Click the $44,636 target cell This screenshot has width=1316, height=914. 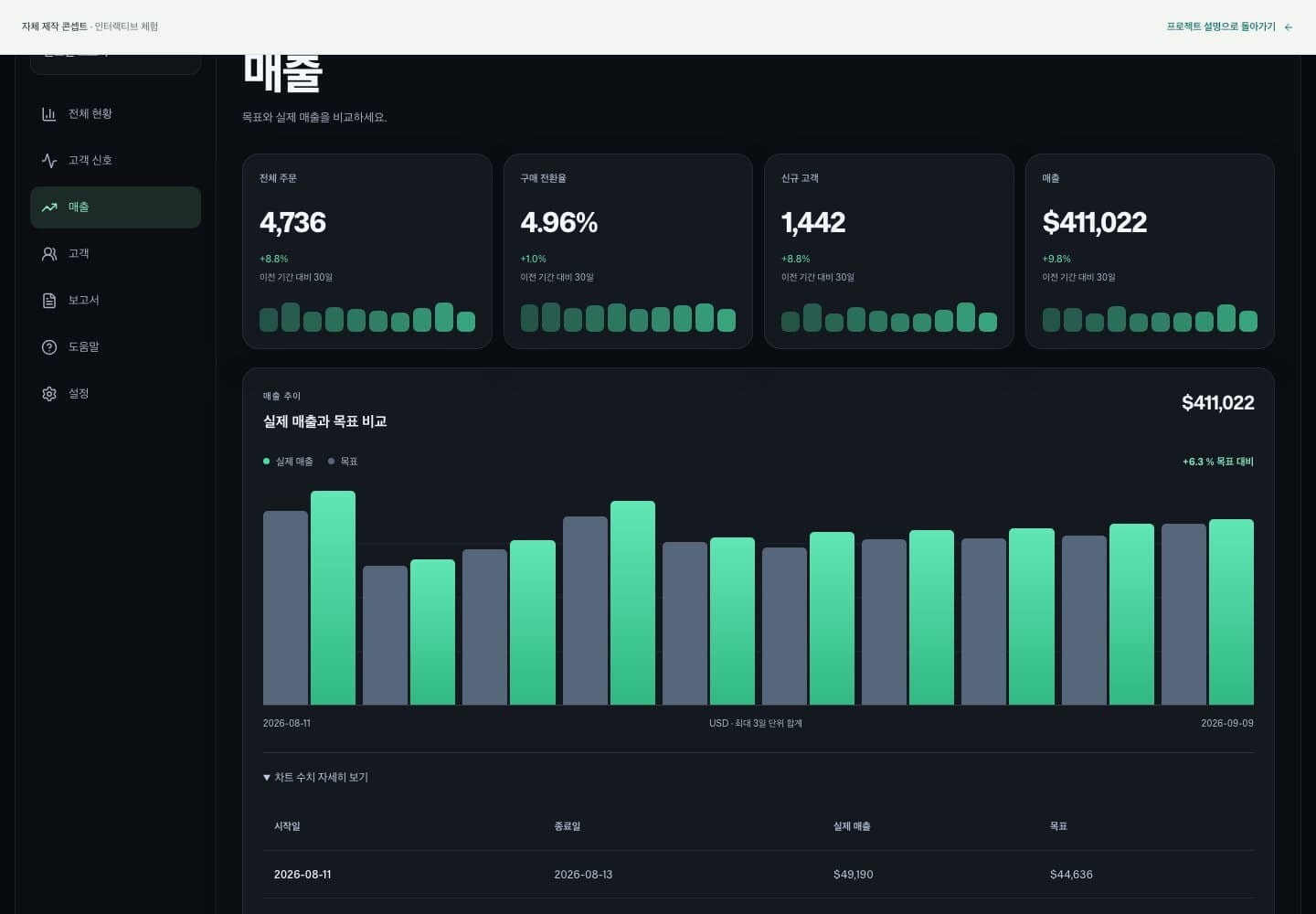1071,875
